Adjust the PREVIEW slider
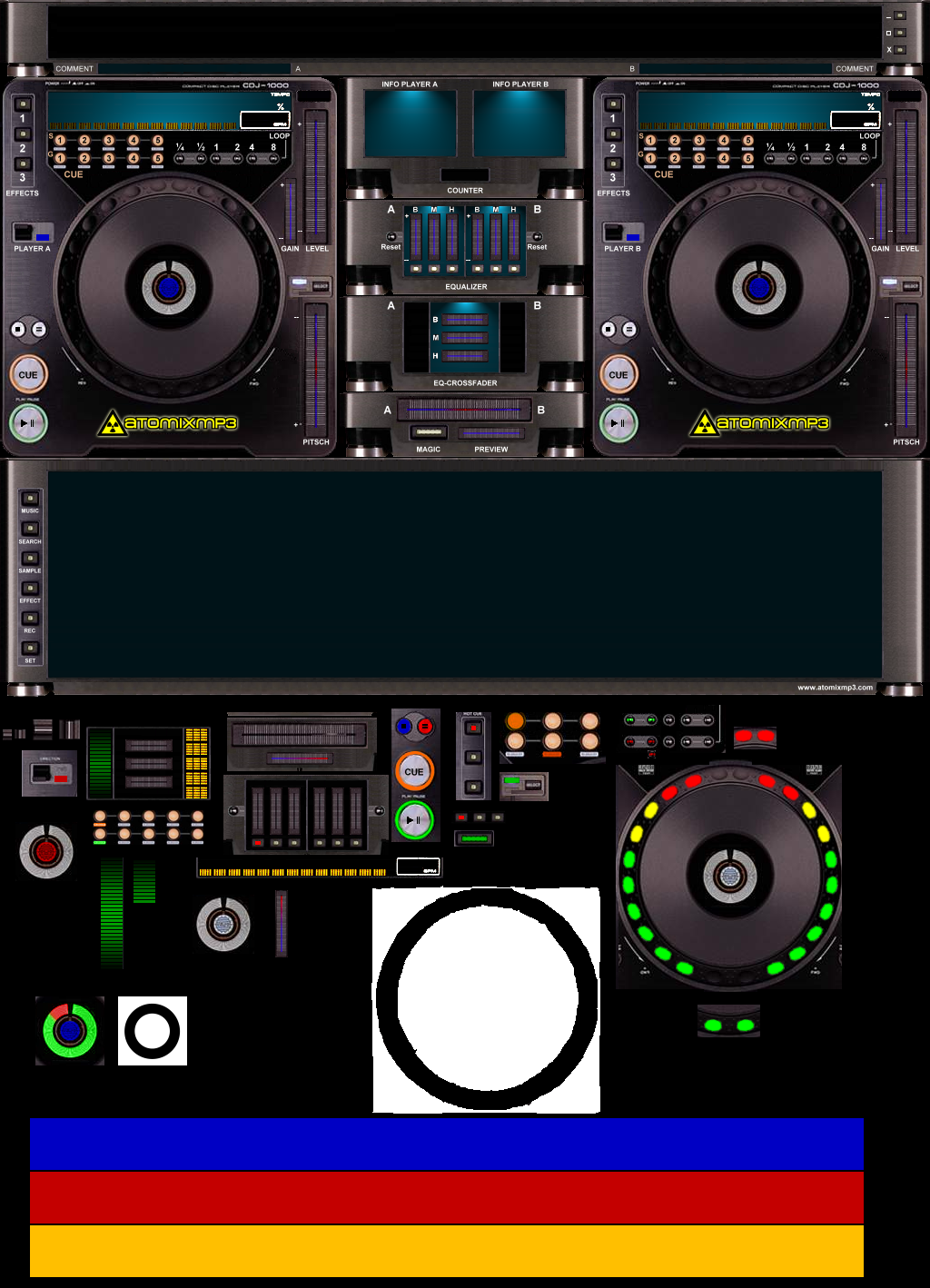The width and height of the screenshot is (930, 1288). tap(490, 433)
